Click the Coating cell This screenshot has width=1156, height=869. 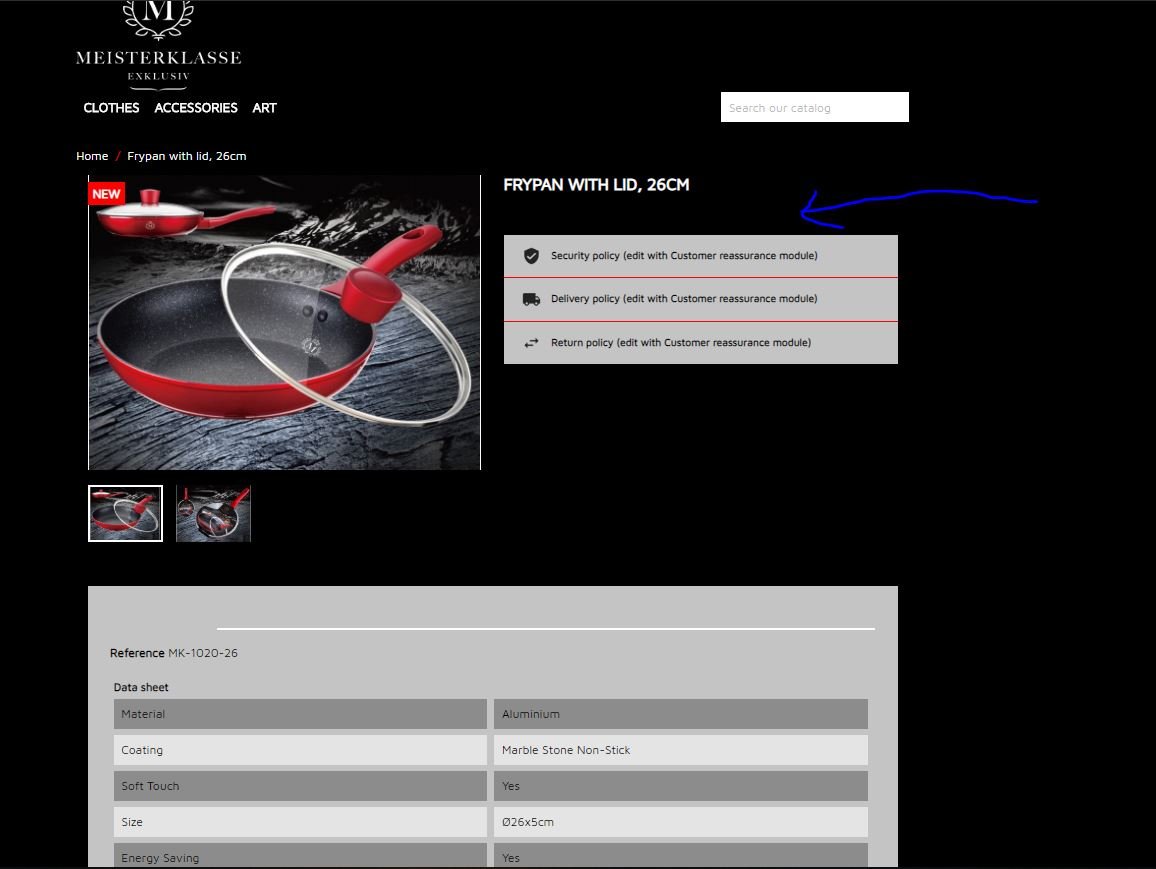300,750
